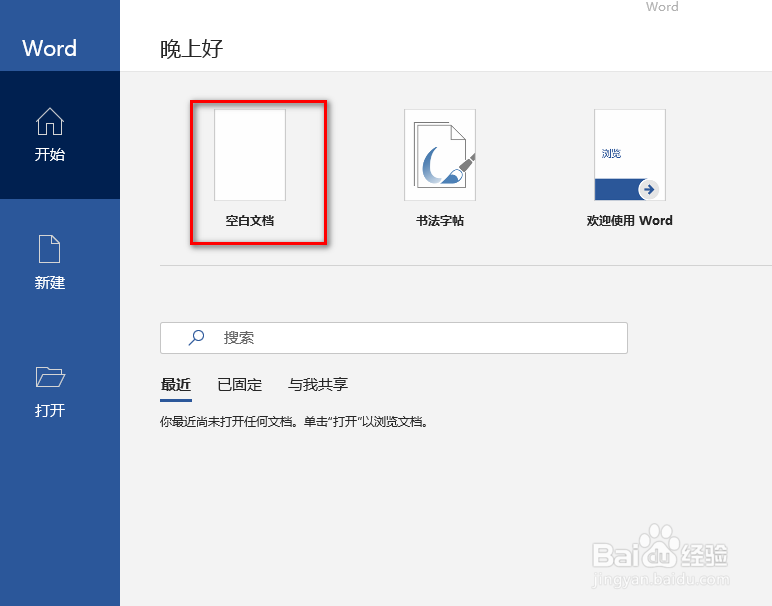Click the 欢迎使用 Word label text
This screenshot has height=606, width=772.
click(x=630, y=221)
